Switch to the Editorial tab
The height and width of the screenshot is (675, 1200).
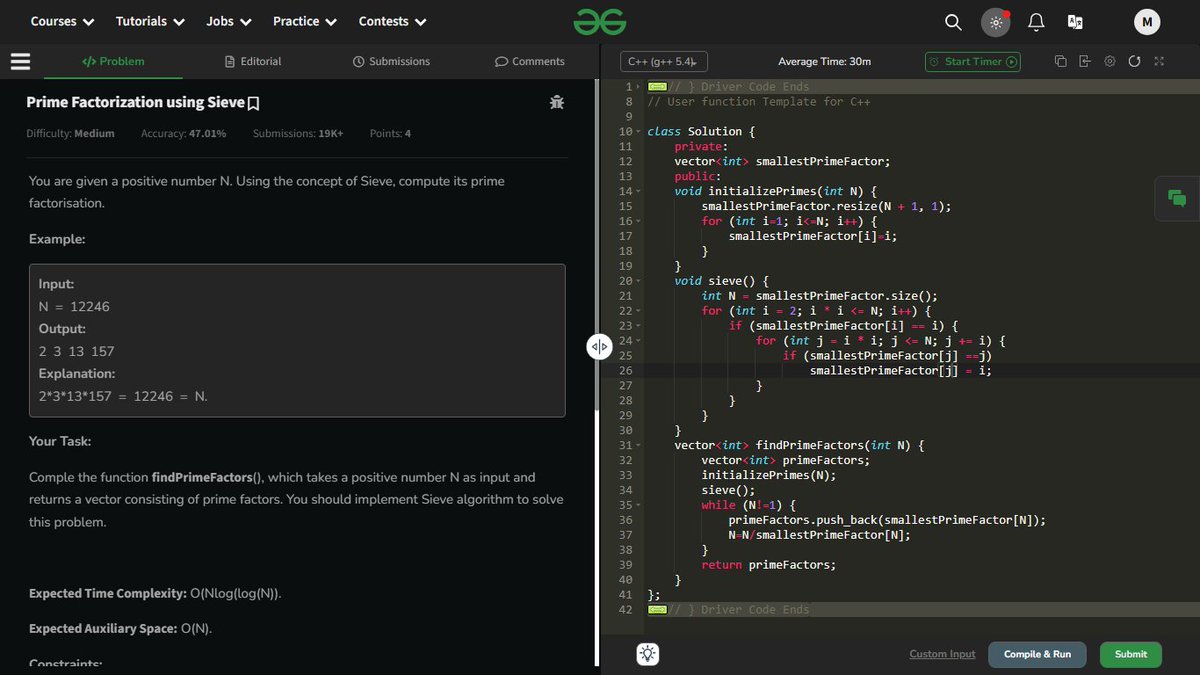[x=253, y=62]
